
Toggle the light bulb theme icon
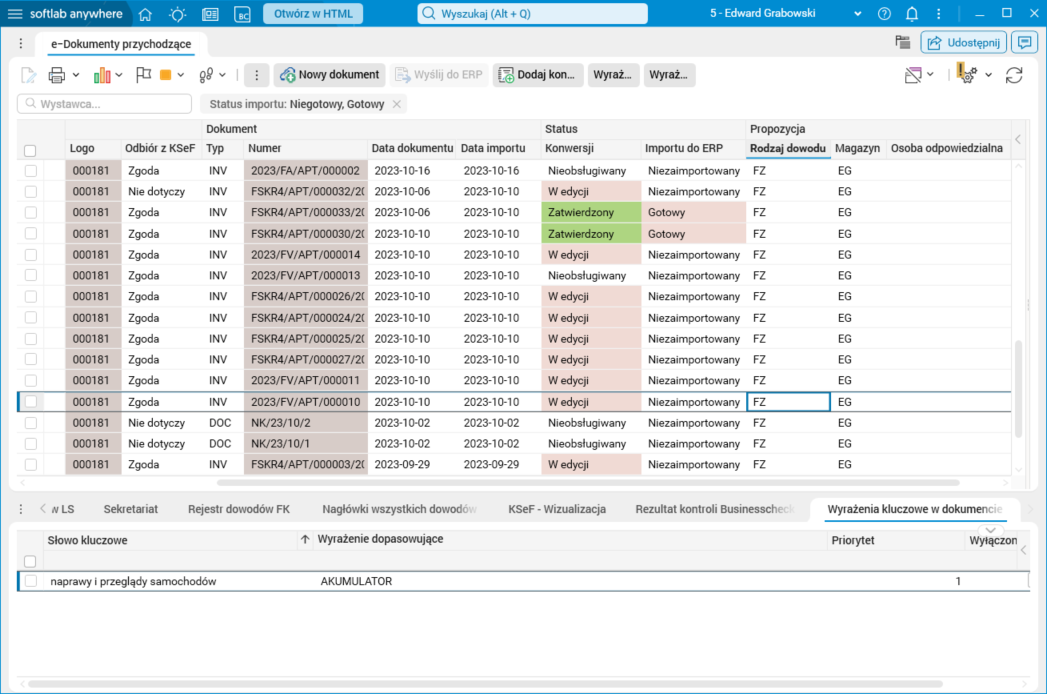point(177,14)
